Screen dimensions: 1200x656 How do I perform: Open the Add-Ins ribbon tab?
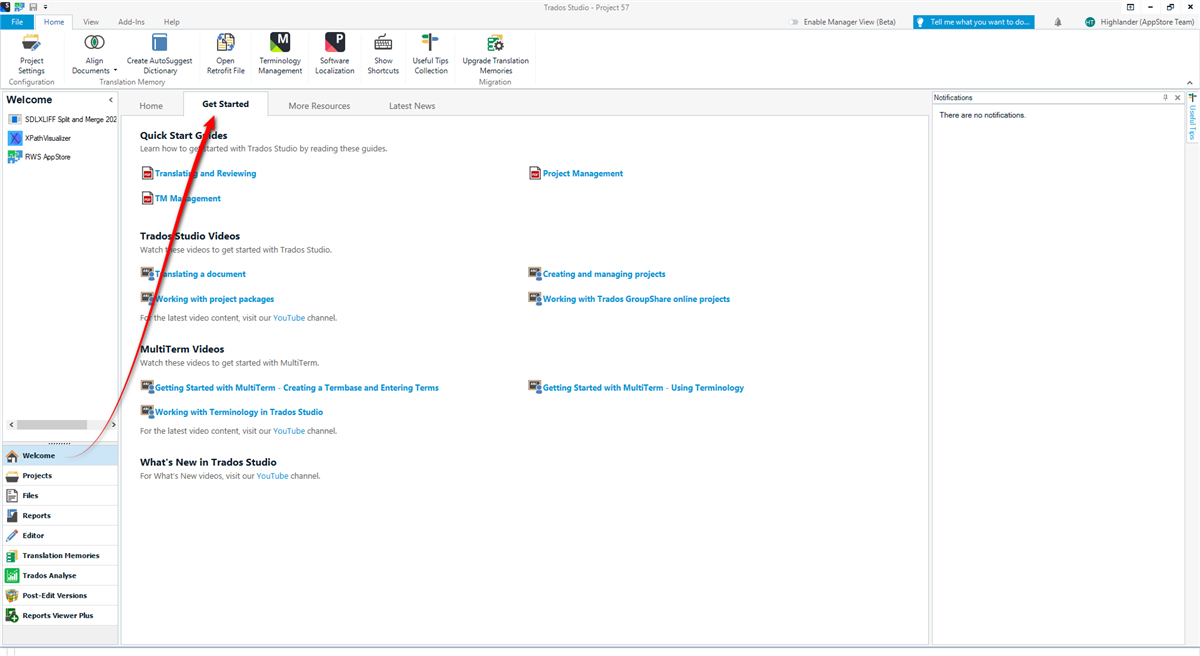(131, 21)
